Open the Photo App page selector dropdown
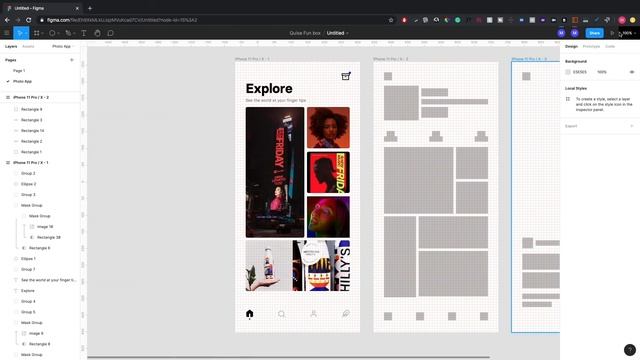This screenshot has height=360, width=640. pyautogui.click(x=63, y=47)
